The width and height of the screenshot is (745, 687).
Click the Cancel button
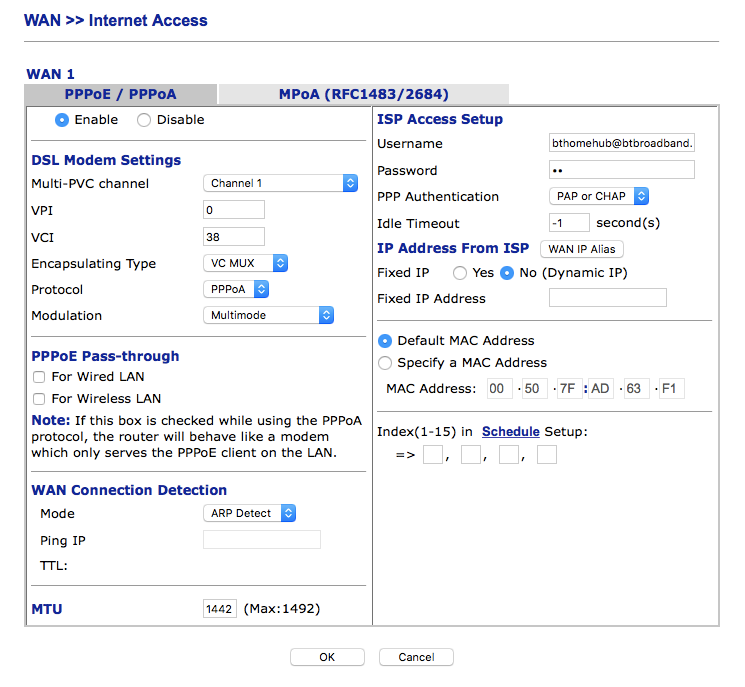[416, 657]
